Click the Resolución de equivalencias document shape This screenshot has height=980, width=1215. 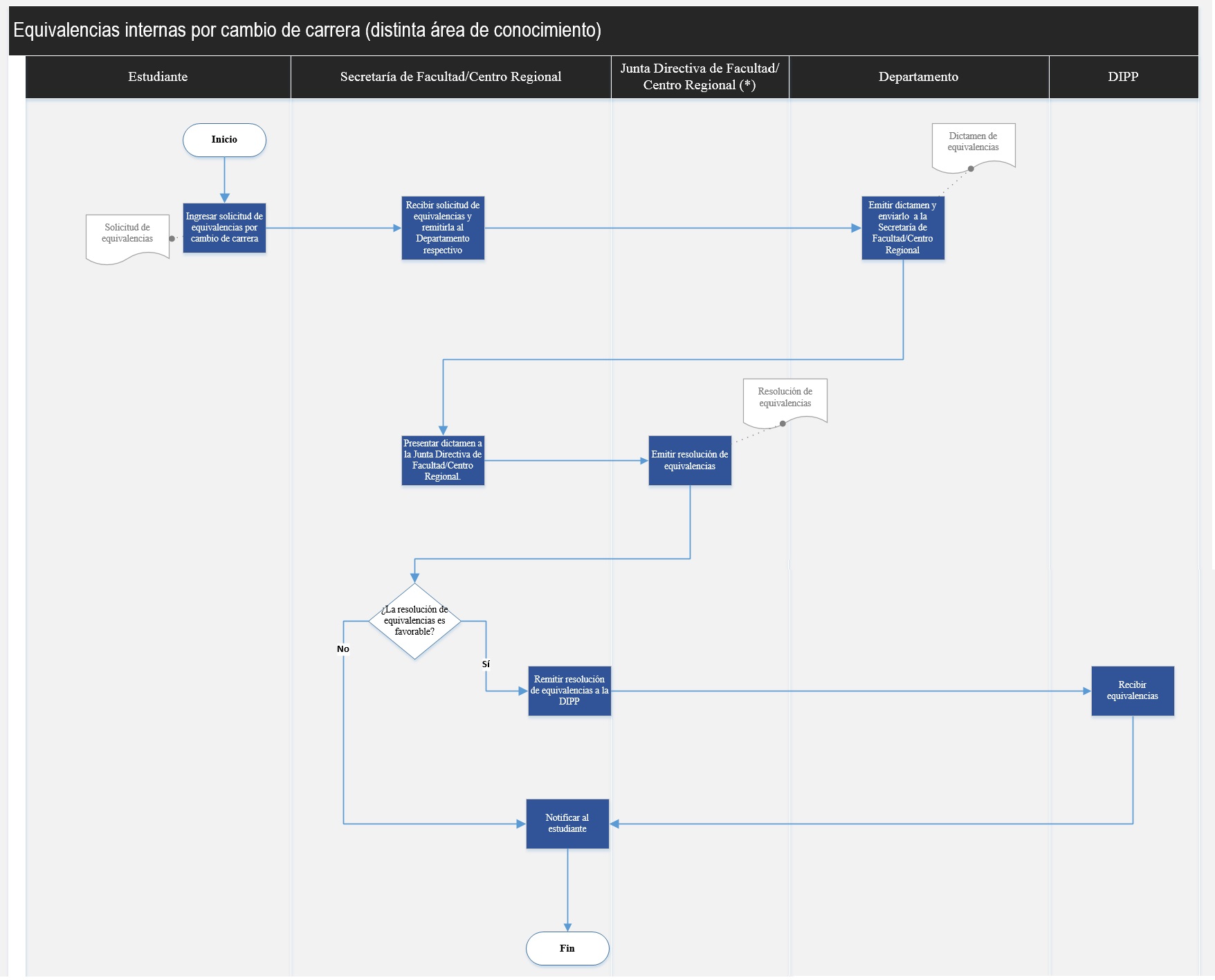point(785,399)
